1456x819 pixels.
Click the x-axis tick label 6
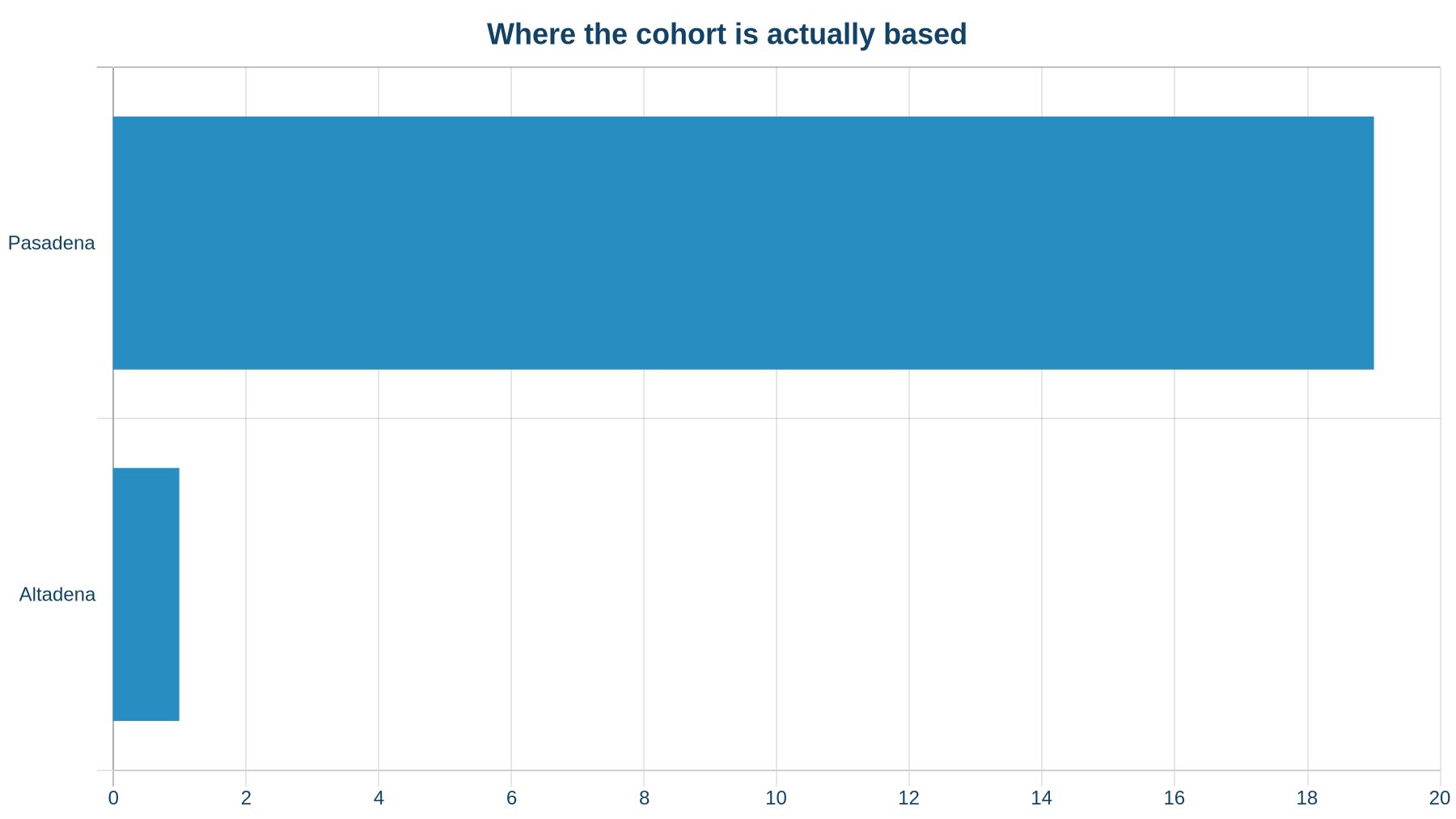pyautogui.click(x=511, y=798)
